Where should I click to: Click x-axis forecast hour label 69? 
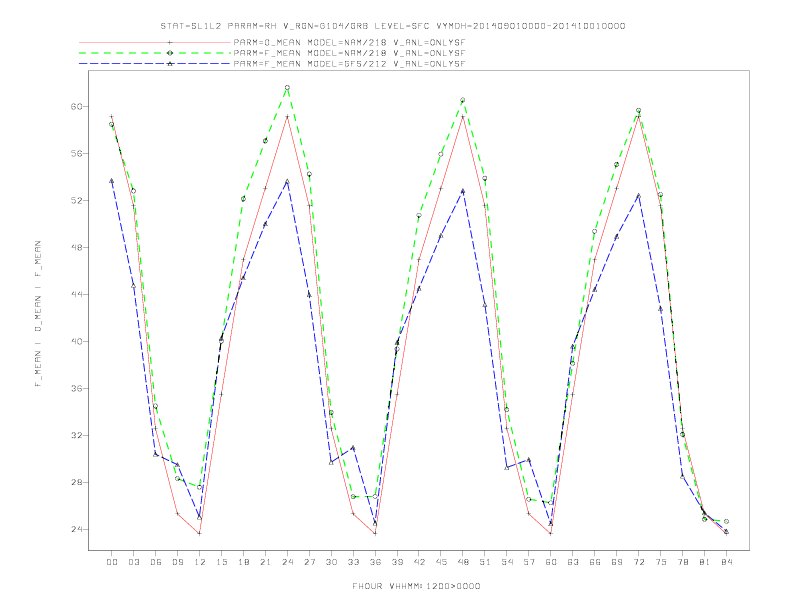point(617,562)
